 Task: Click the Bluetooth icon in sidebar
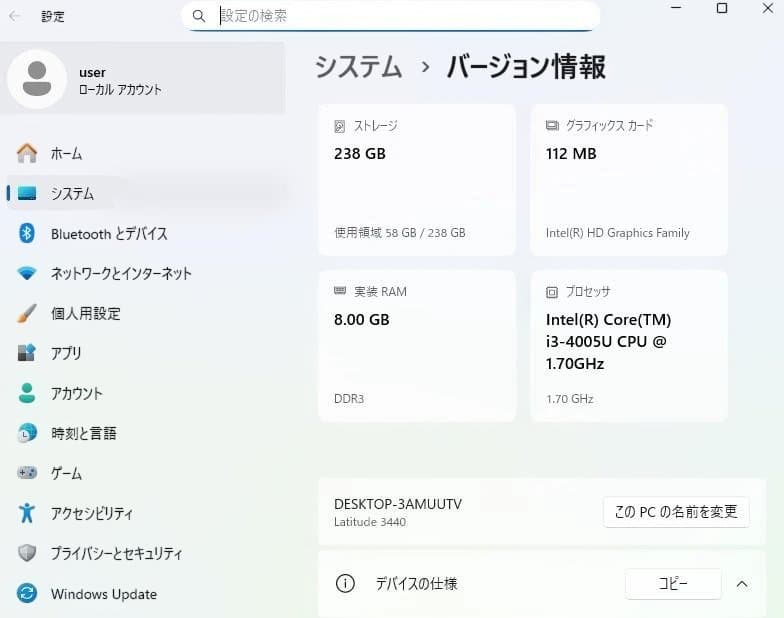[x=27, y=233]
